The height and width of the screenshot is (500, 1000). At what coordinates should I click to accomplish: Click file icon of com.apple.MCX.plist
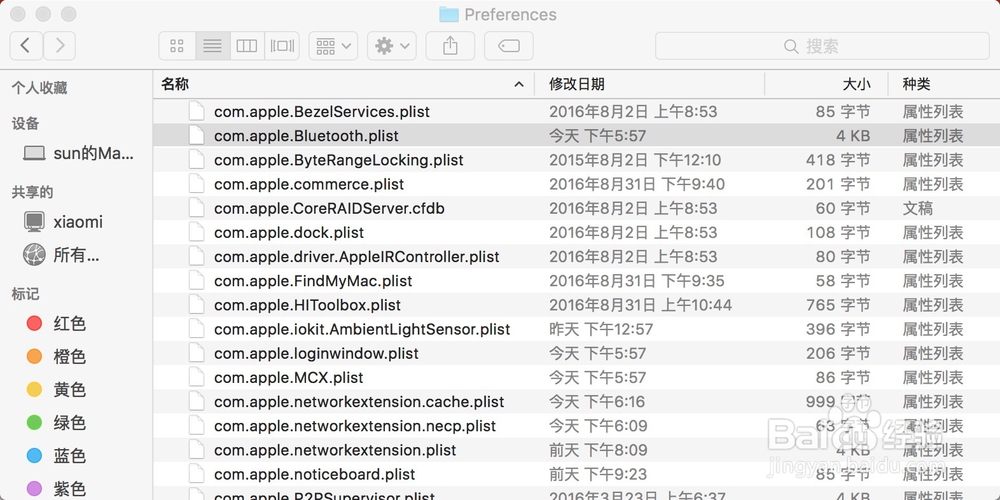196,377
